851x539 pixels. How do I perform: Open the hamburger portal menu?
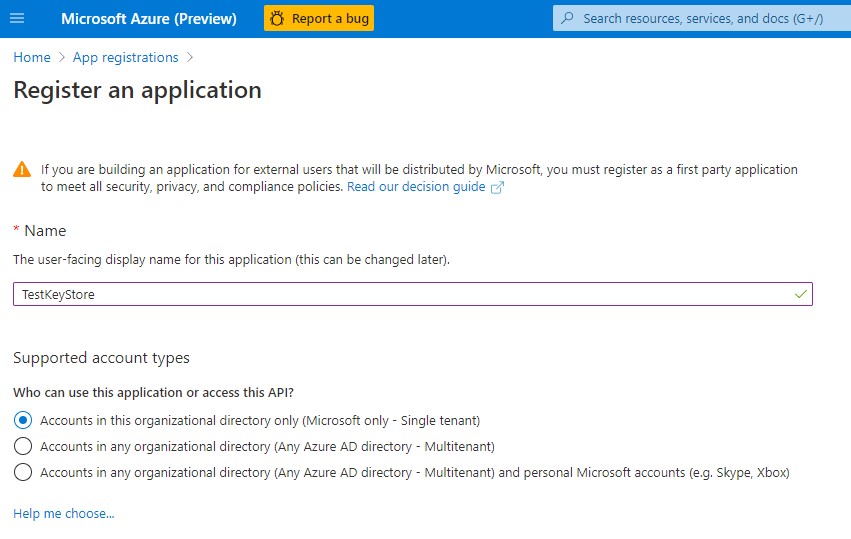17,18
